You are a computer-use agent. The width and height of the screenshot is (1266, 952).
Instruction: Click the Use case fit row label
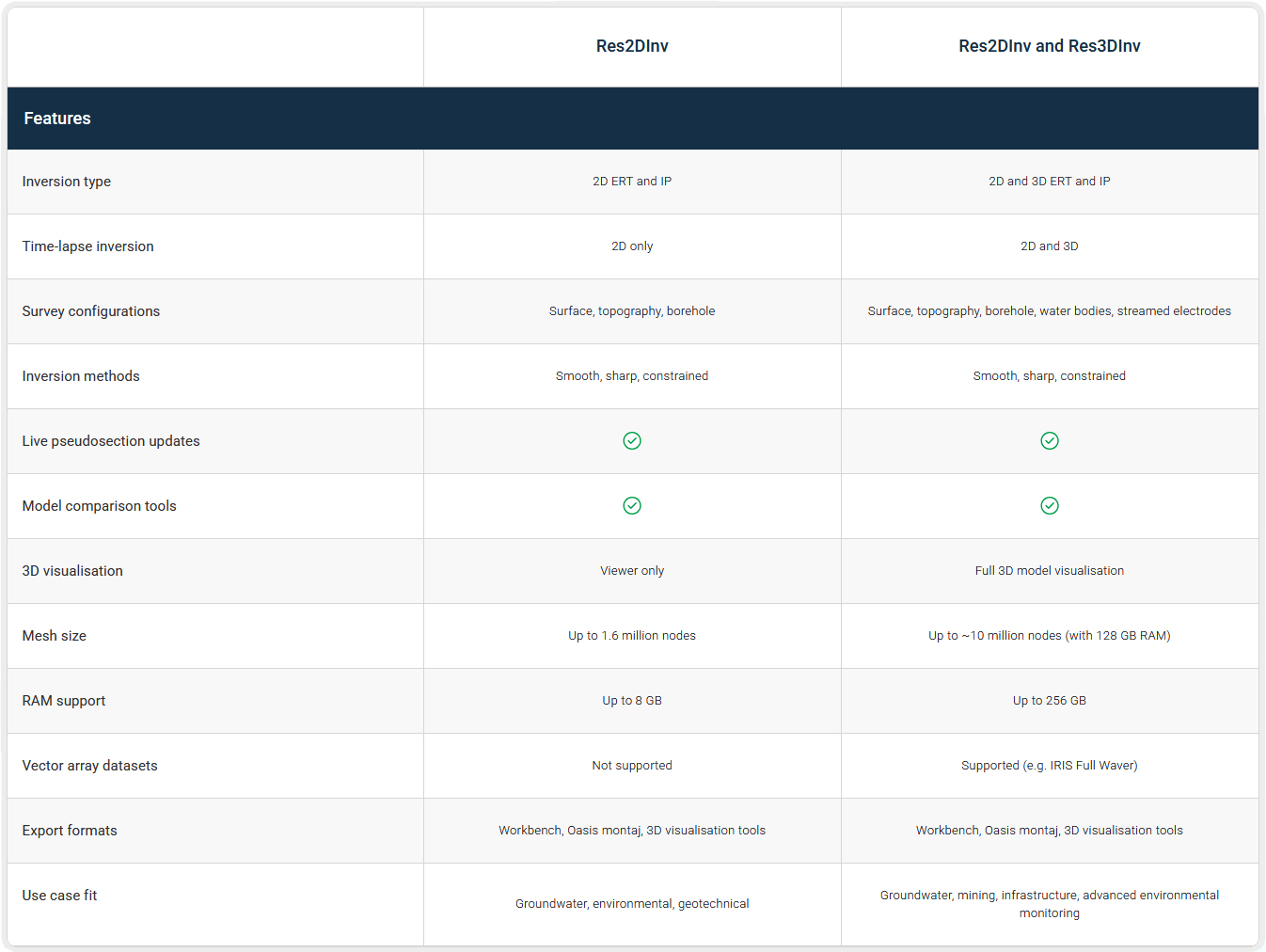(60, 896)
